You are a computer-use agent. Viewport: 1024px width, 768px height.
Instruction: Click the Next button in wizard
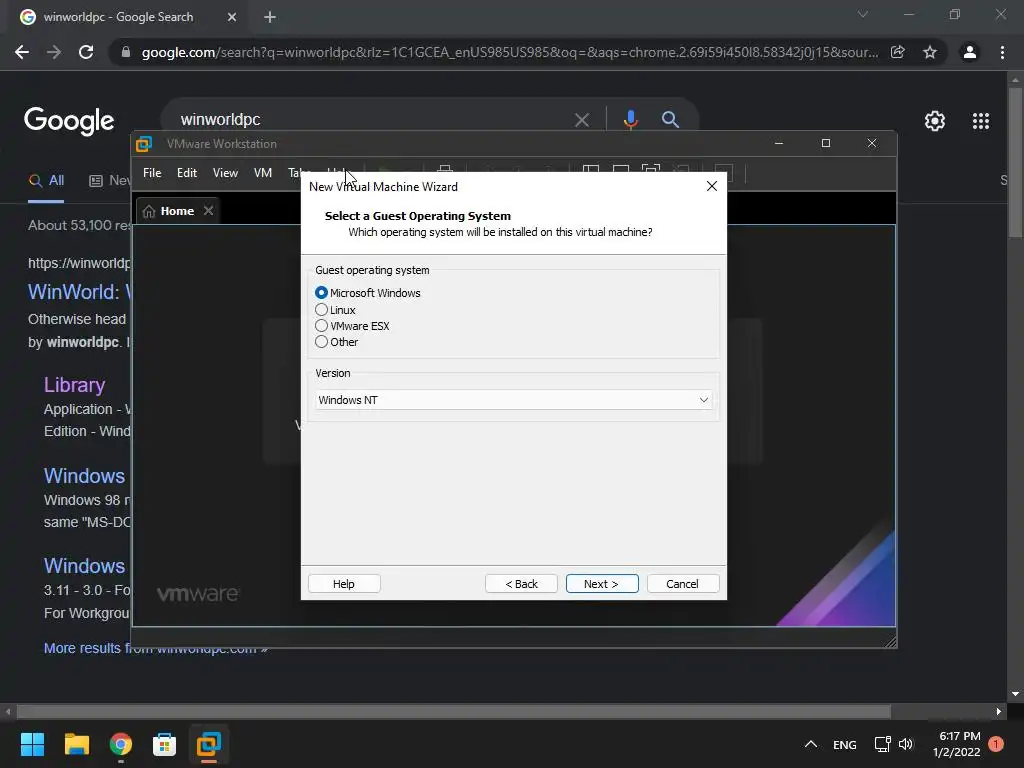pyautogui.click(x=601, y=584)
